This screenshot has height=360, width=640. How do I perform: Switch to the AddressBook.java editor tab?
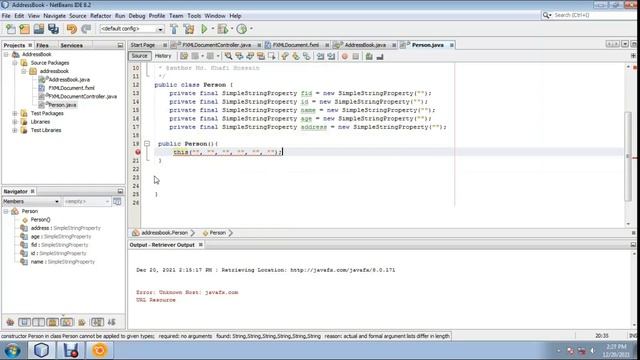[365, 45]
